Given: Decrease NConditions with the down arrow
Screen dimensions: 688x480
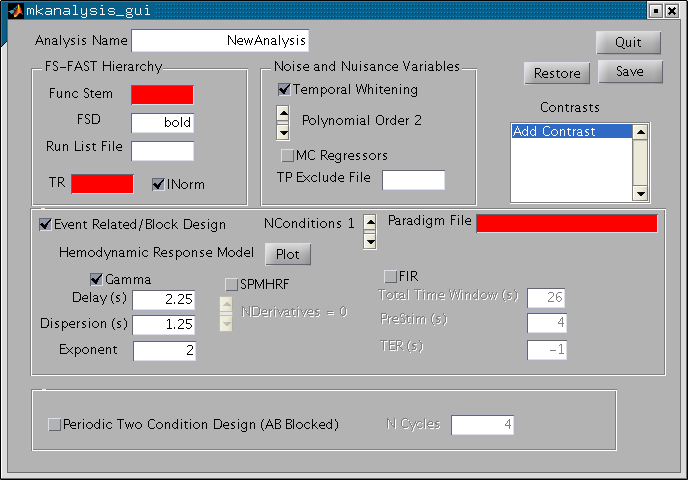Looking at the screenshot, I should tap(370, 240).
